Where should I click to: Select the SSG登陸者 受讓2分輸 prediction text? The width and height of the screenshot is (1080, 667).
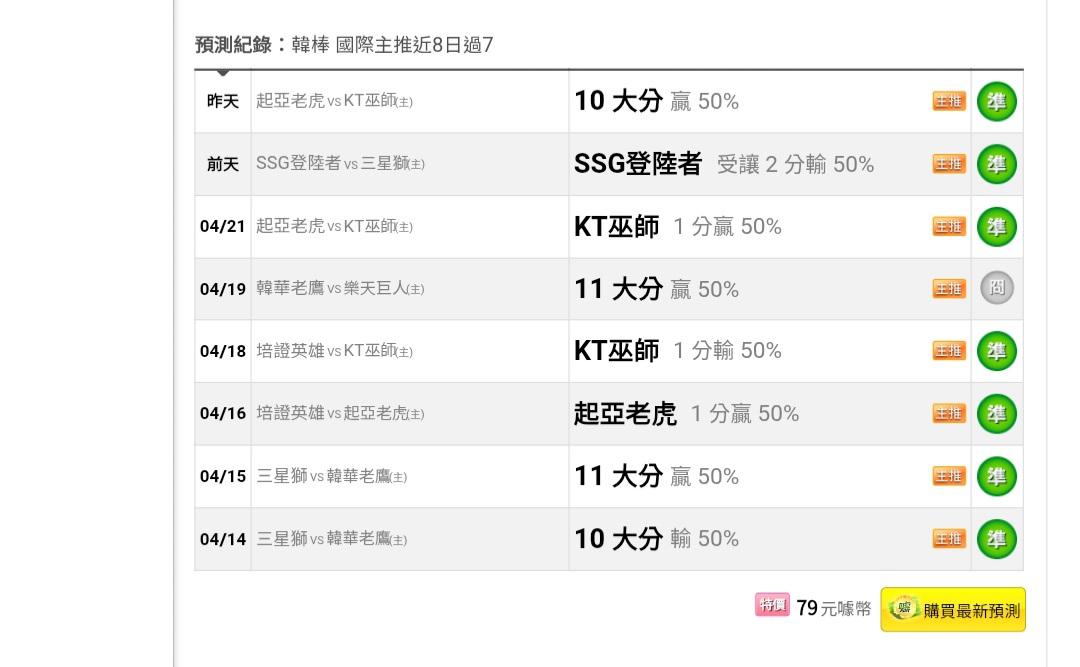tap(723, 164)
